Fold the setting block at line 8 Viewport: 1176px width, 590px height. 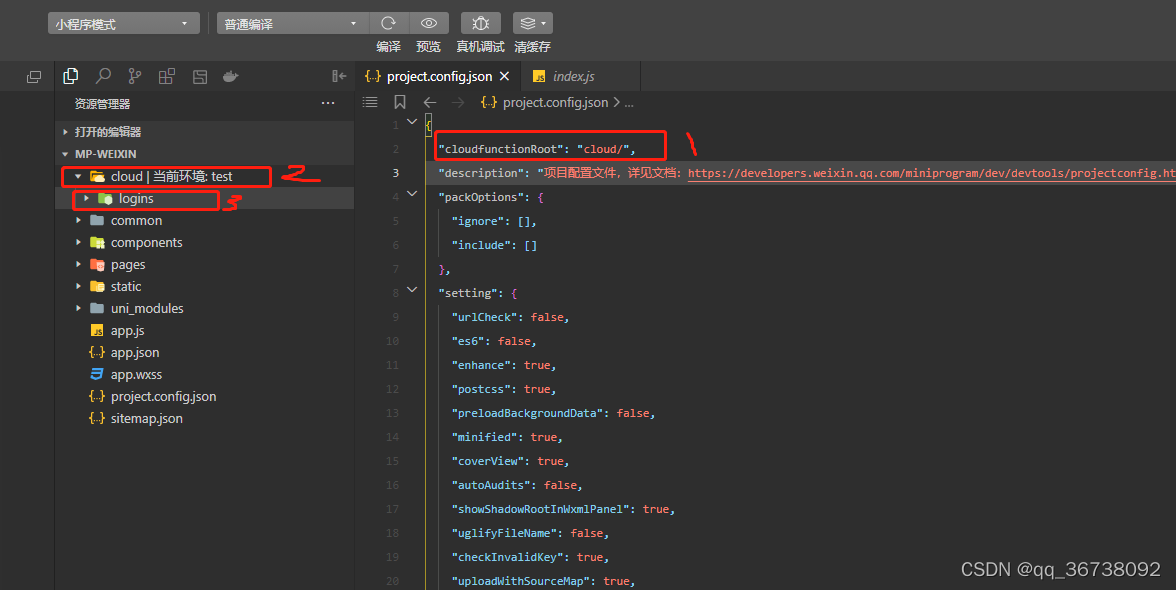pos(412,289)
